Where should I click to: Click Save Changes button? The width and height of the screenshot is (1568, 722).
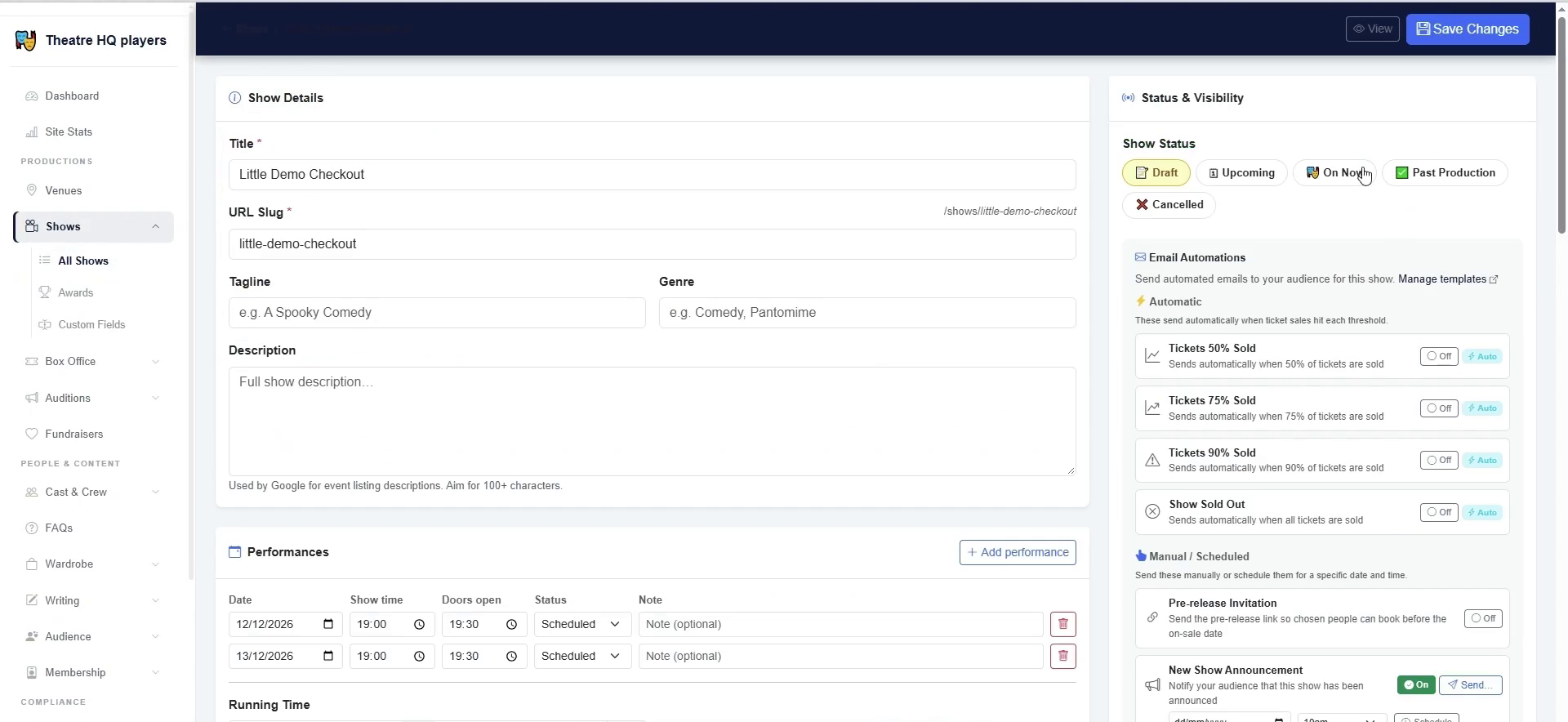point(1468,29)
